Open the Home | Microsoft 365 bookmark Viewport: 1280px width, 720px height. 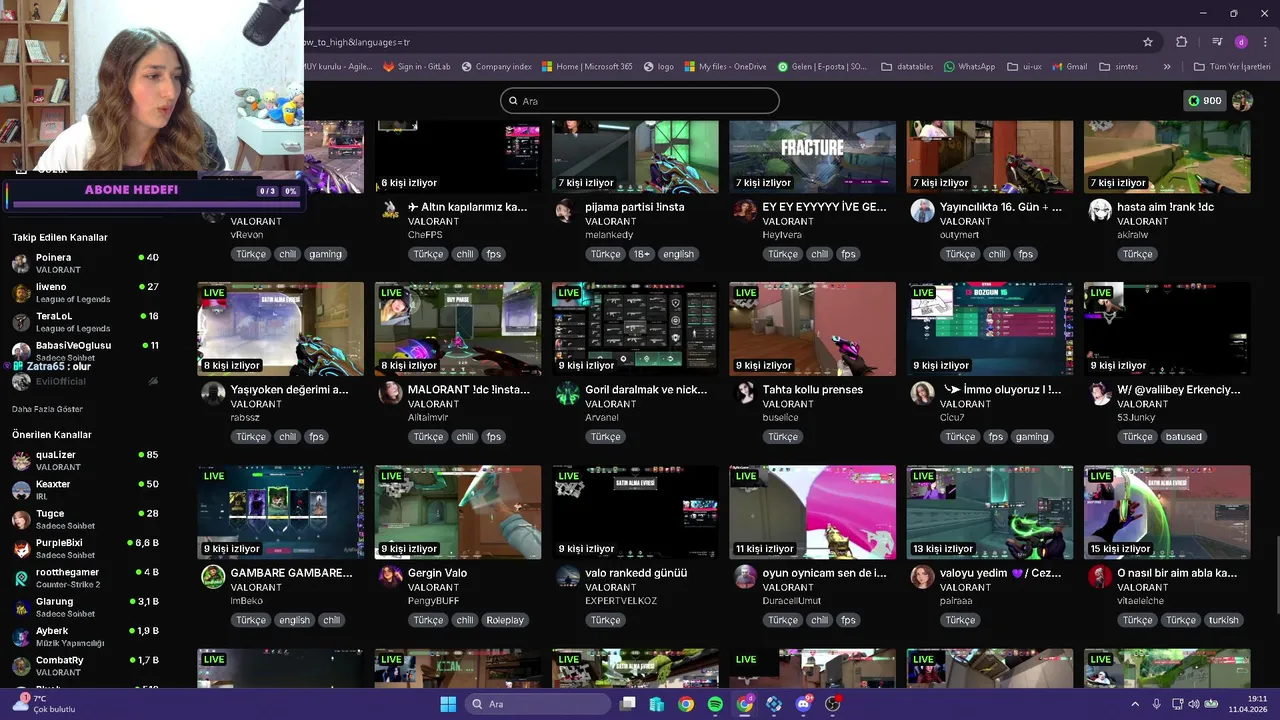(587, 67)
